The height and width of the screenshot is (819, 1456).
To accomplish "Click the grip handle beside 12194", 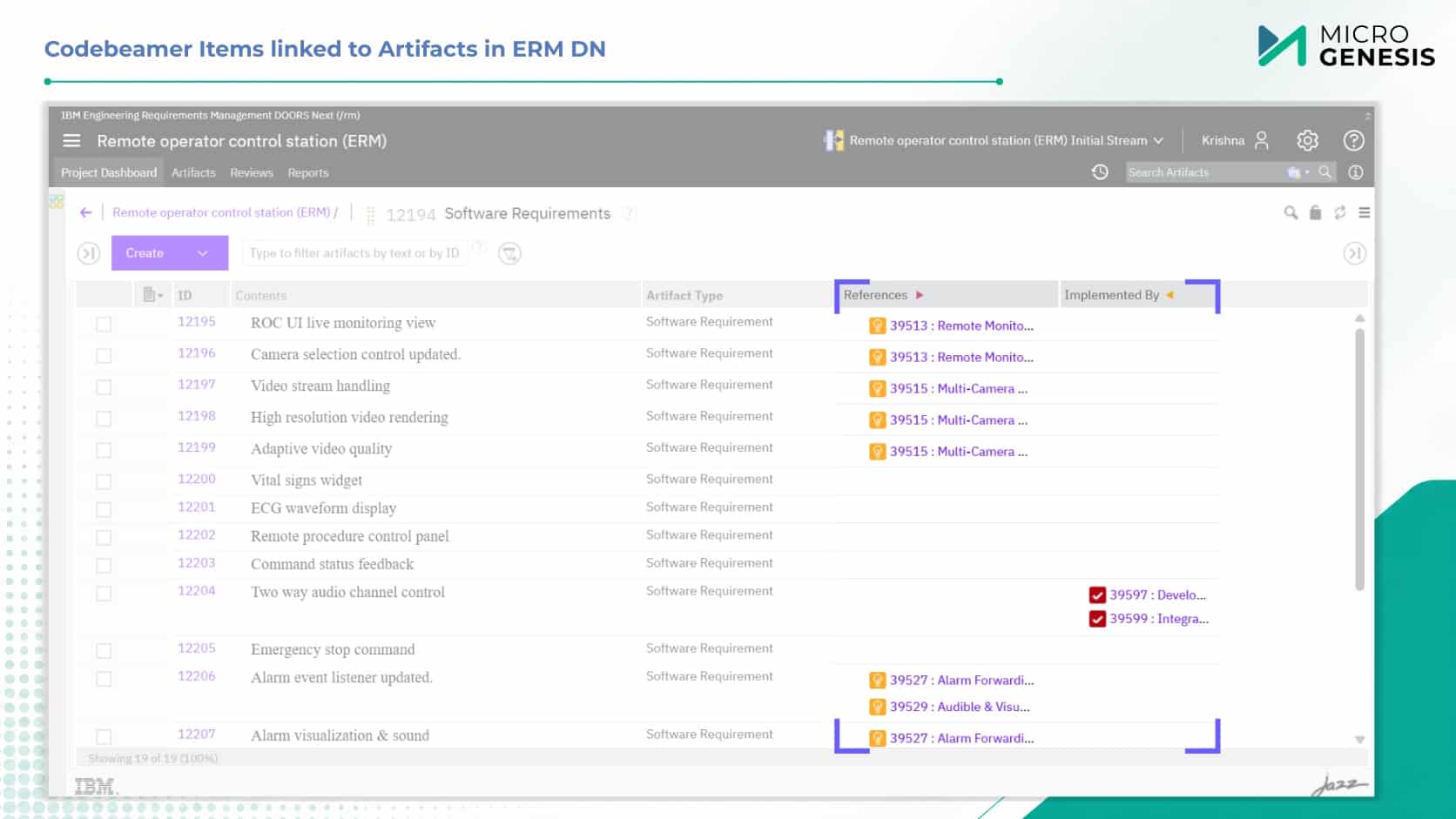I will [371, 215].
